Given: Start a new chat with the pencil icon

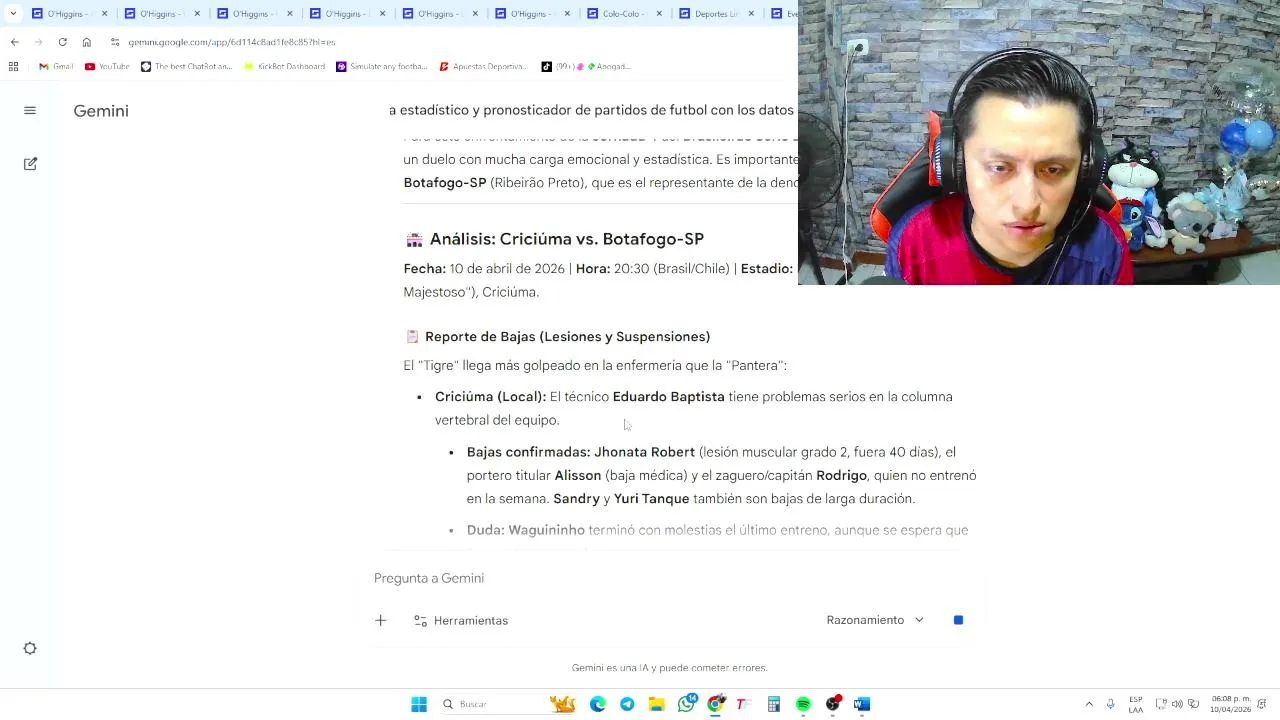Looking at the screenshot, I should [30, 163].
